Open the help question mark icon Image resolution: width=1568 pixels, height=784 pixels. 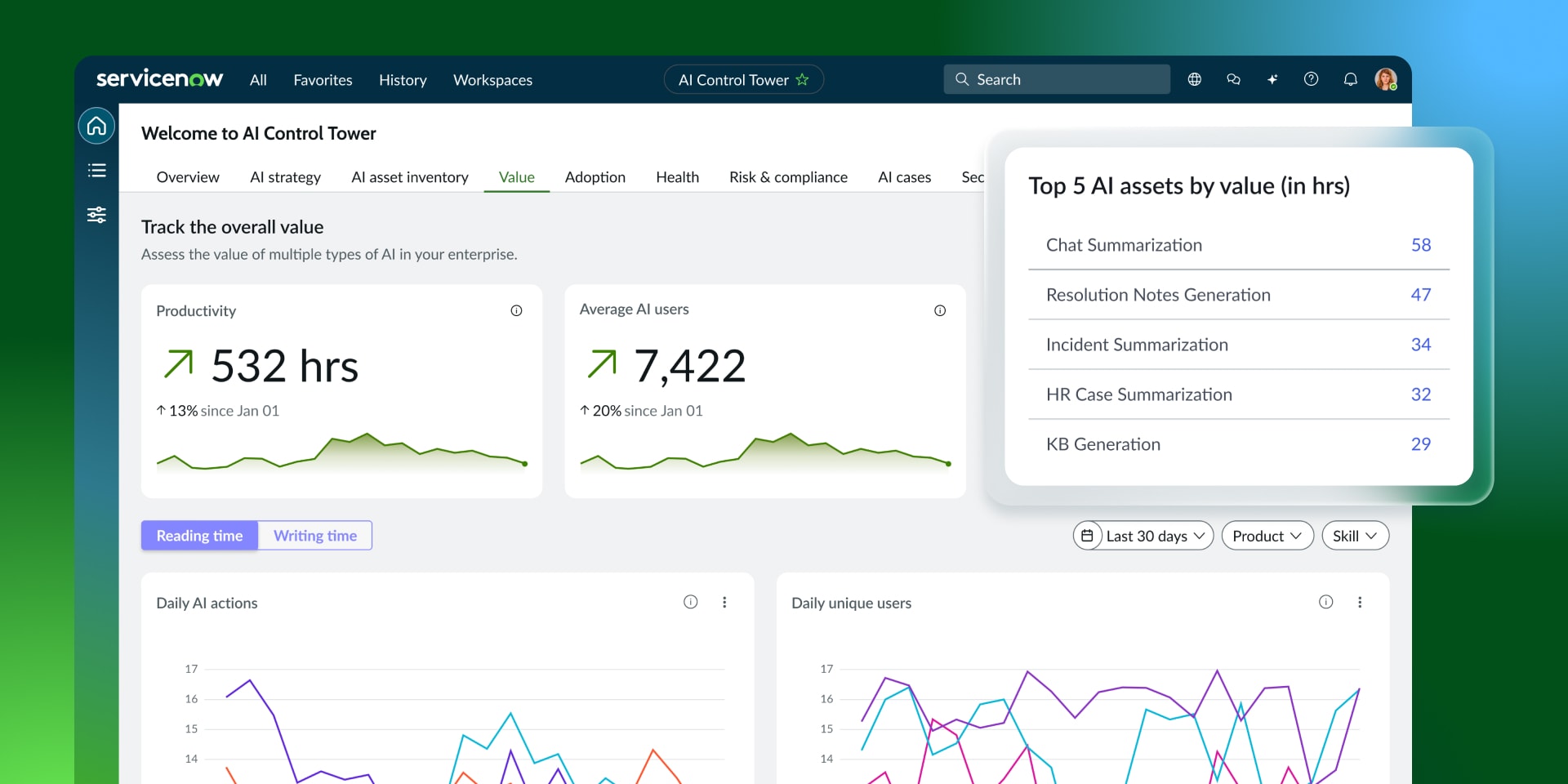(1312, 79)
